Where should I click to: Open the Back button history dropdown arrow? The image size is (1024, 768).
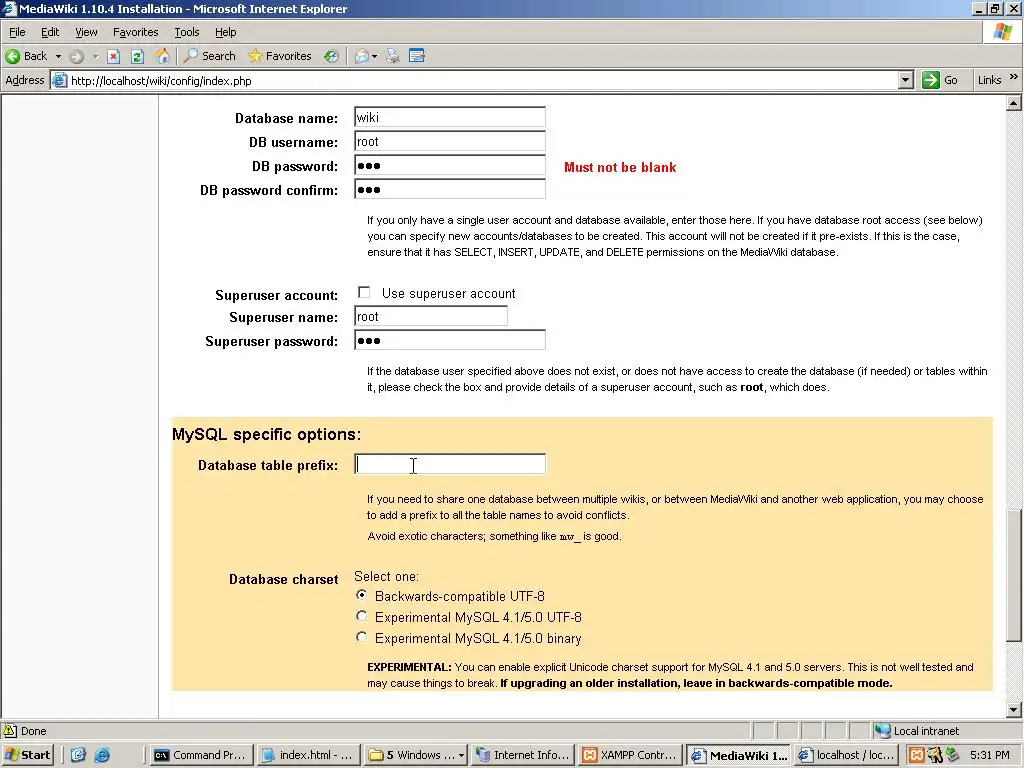click(58, 56)
